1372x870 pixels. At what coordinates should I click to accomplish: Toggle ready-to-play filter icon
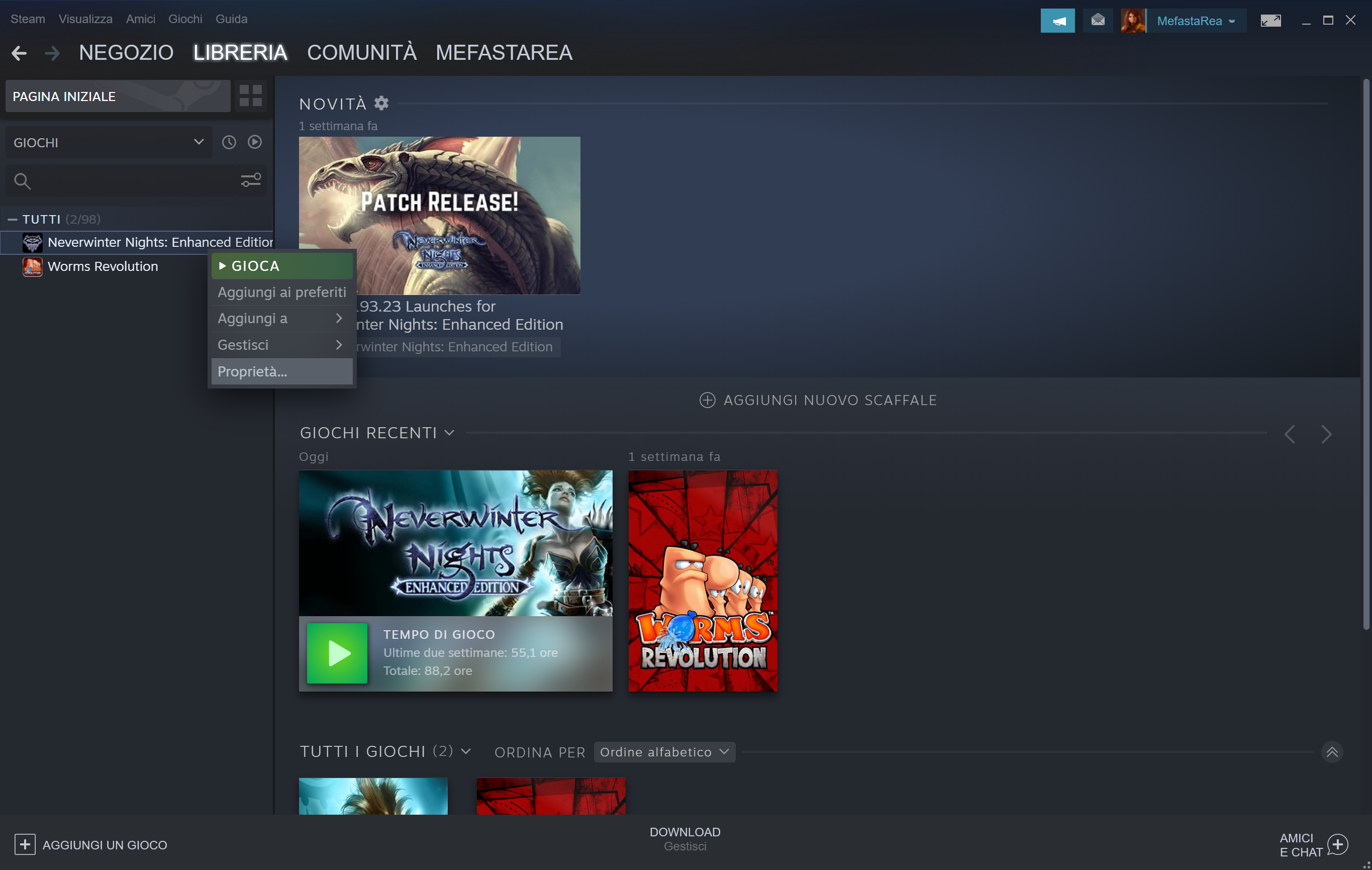coord(255,142)
